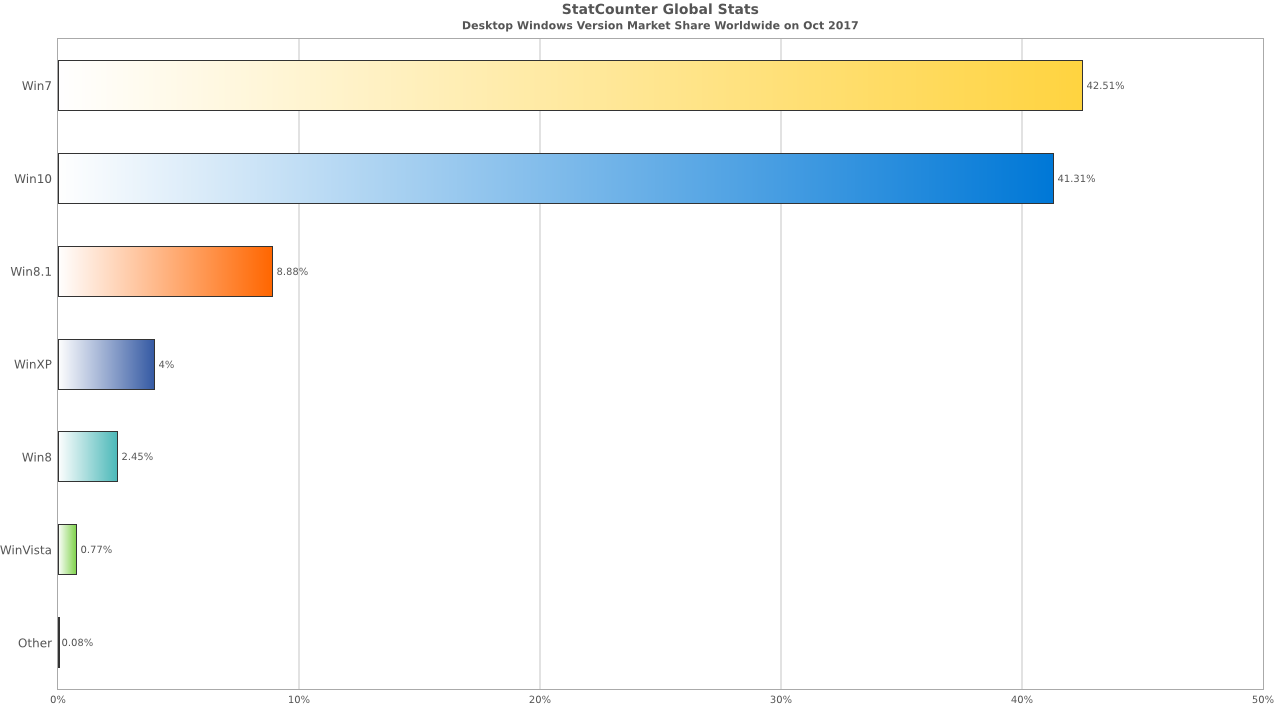Click the Win8.1 orange bar
Screen dimensions: 1280x720
tap(165, 271)
